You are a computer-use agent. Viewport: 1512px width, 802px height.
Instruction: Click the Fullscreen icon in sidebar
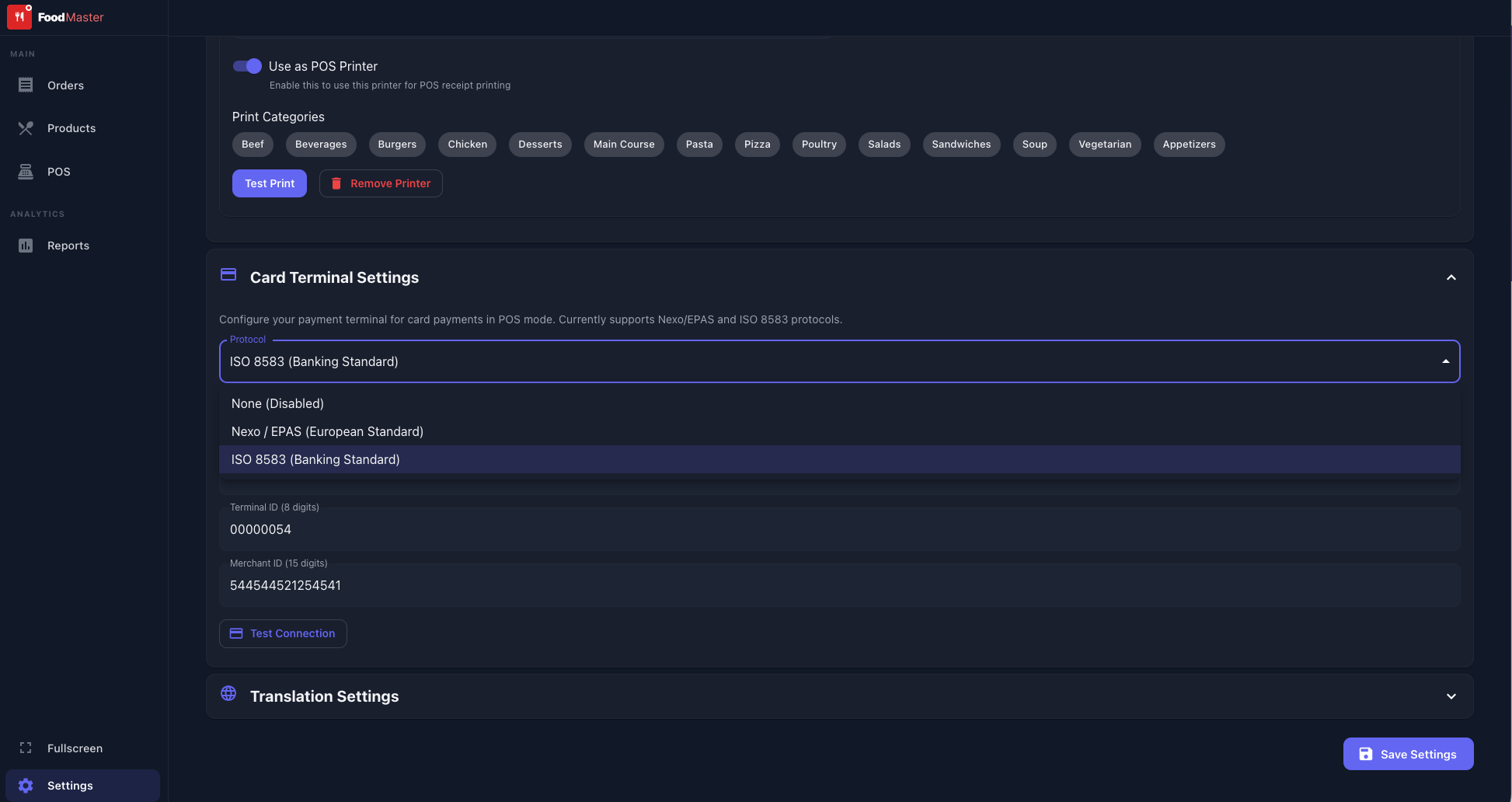coord(26,748)
